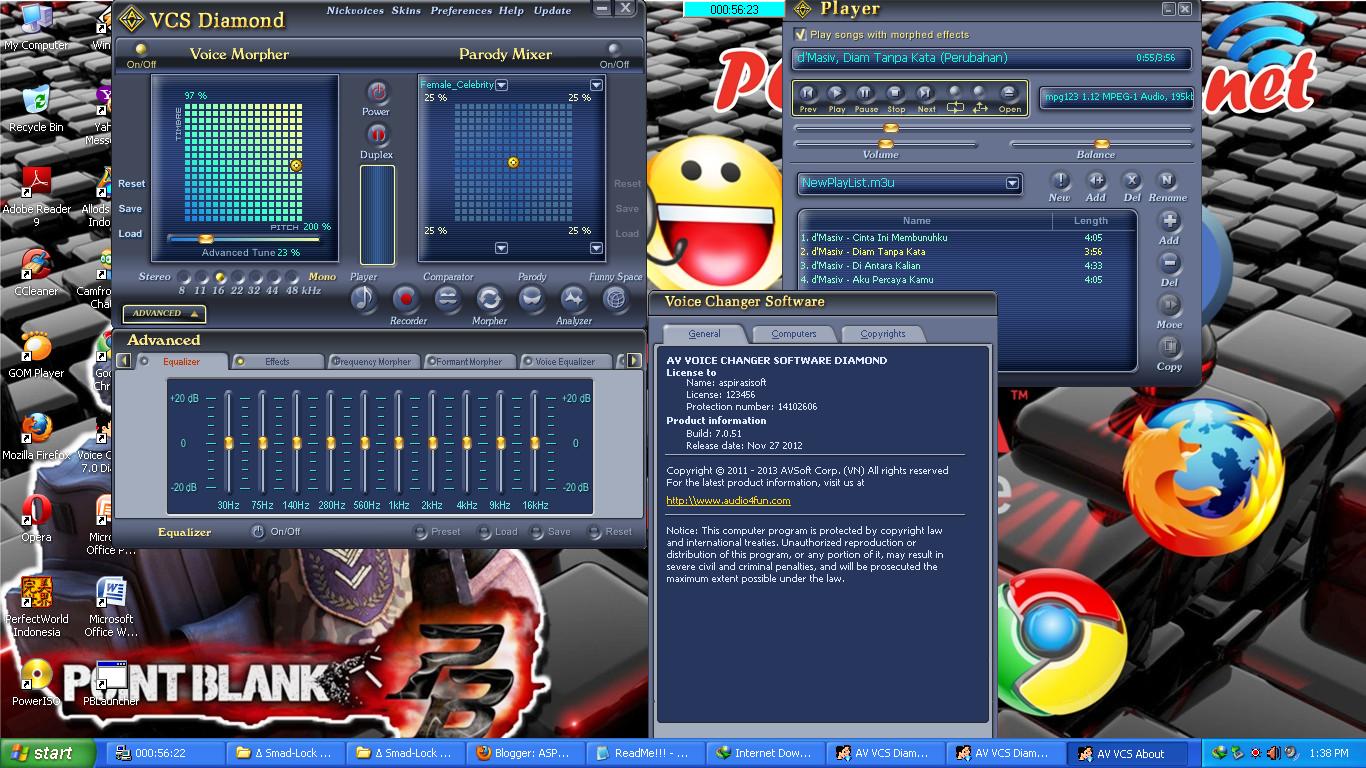Click Reset beside Voice Morpher graph
This screenshot has height=768, width=1366.
(131, 184)
